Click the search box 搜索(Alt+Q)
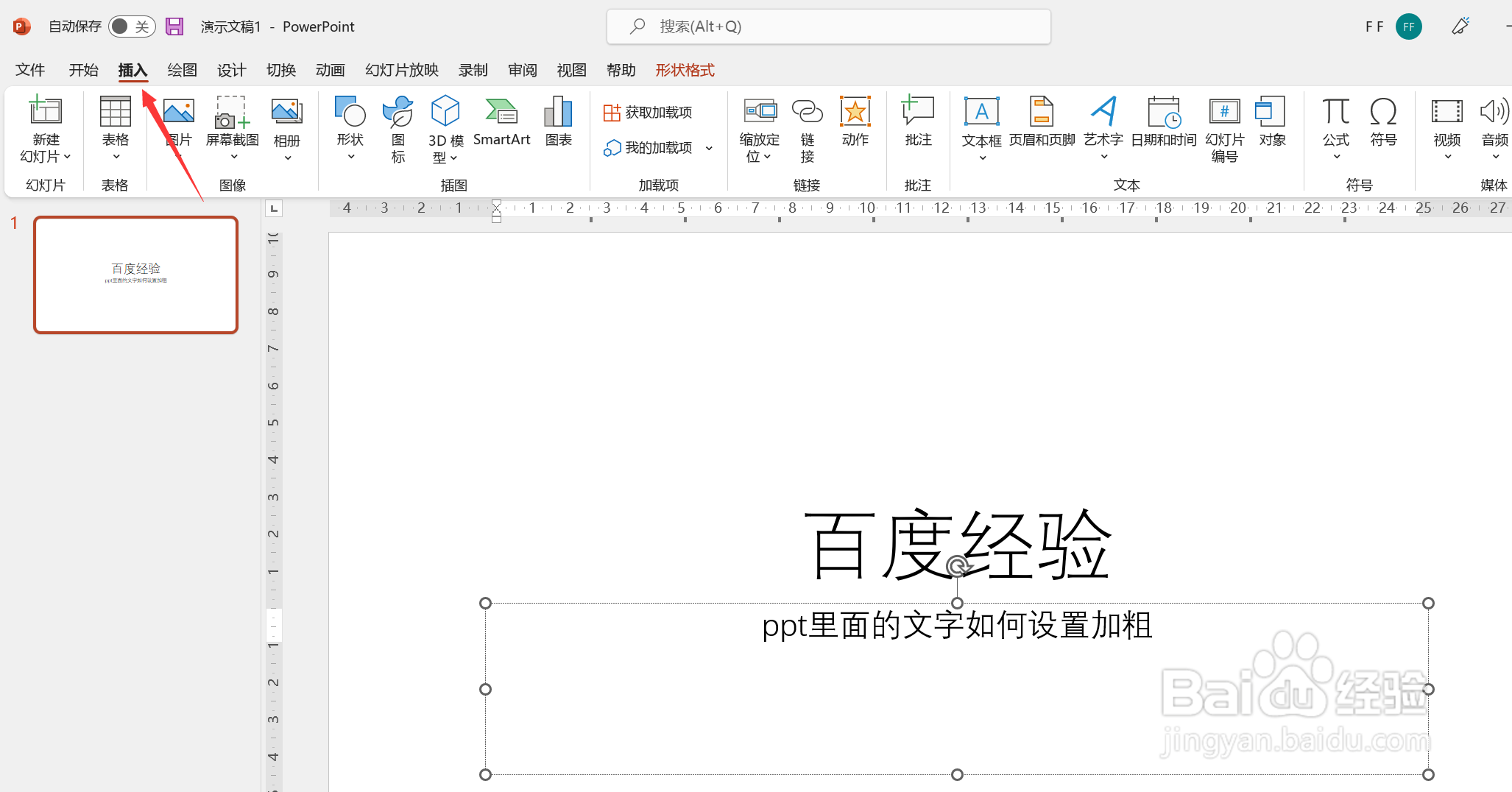 coord(828,26)
